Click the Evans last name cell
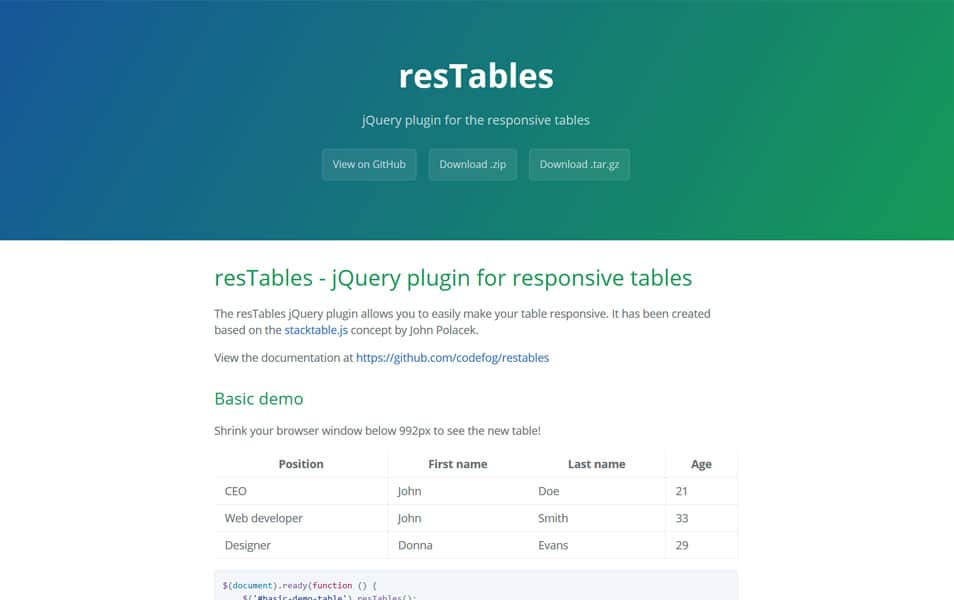 tap(553, 545)
